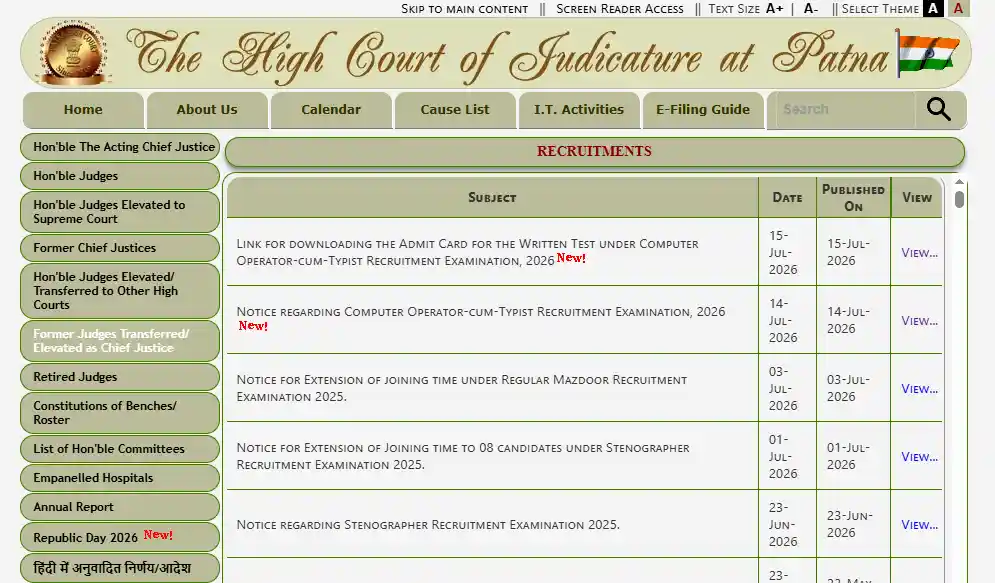Skip to main content link
This screenshot has width=995, height=583.
[x=465, y=9]
